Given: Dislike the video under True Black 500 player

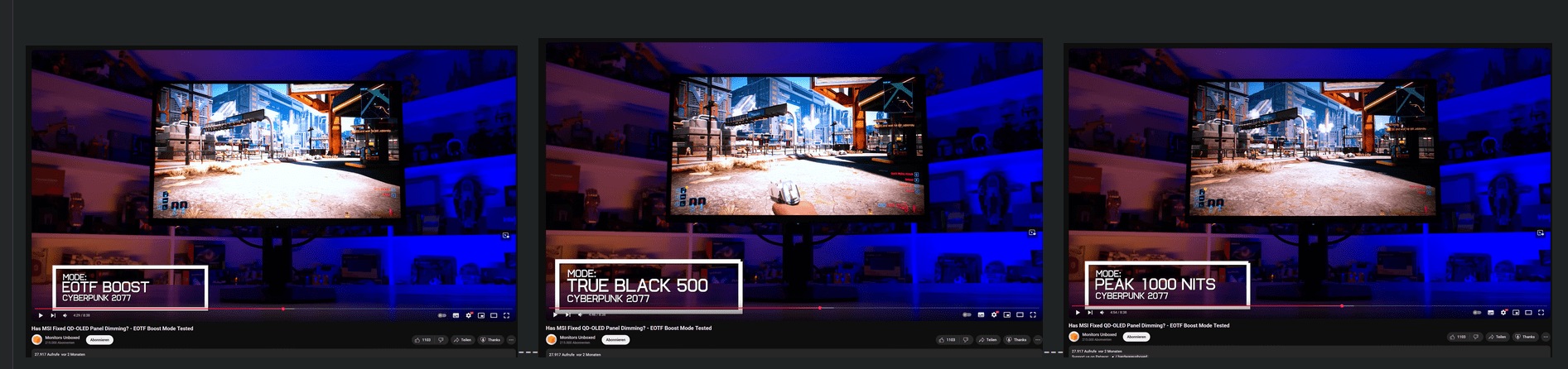Looking at the screenshot, I should pyautogui.click(x=966, y=340).
